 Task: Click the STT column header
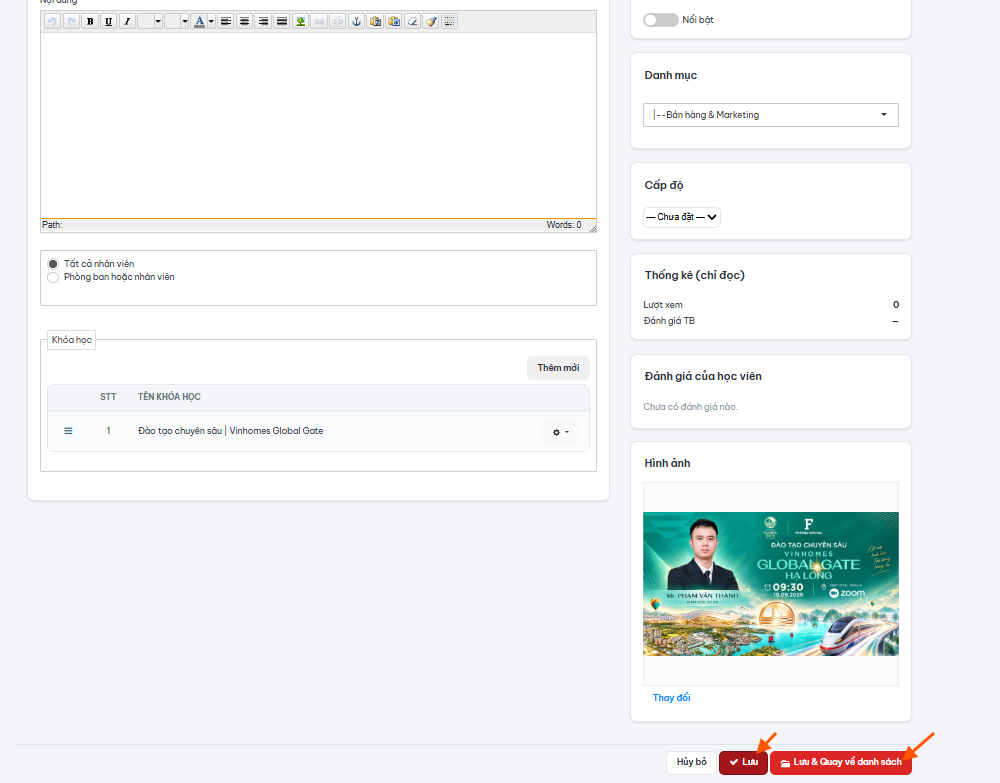[x=108, y=397]
